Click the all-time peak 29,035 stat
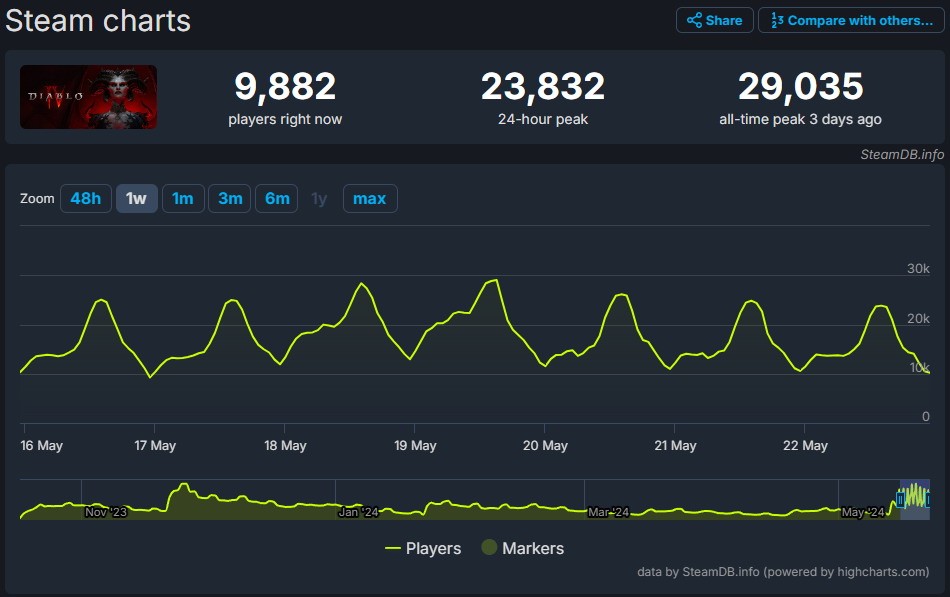 [x=800, y=88]
